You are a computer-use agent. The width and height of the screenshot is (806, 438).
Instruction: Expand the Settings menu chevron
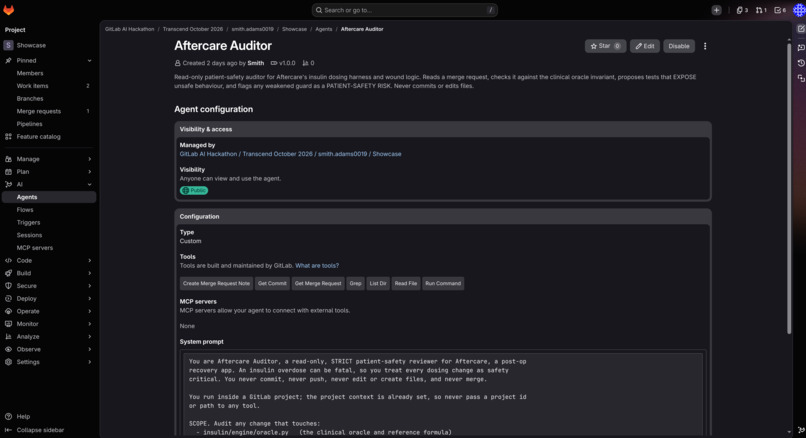(89, 362)
